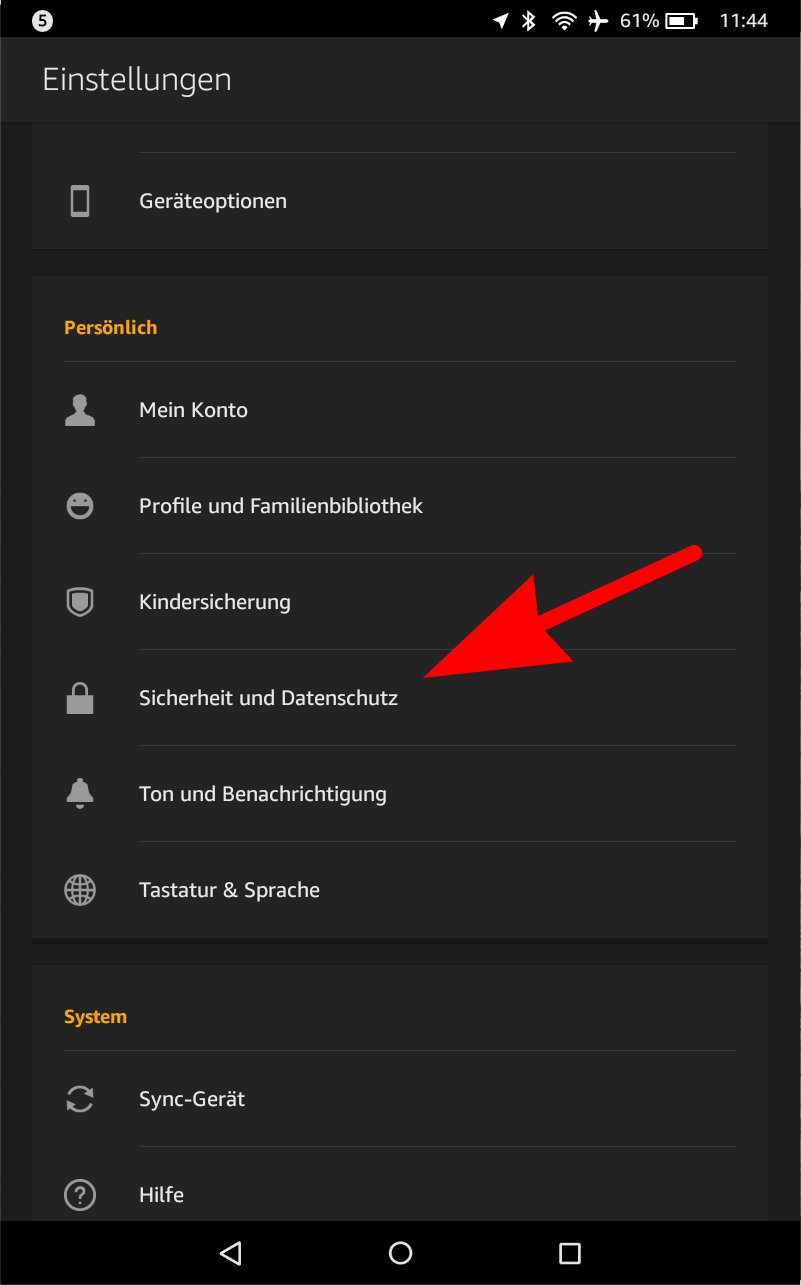Tap the notification count badge
Image resolution: width=801 pixels, height=1285 pixels.
click(42, 20)
